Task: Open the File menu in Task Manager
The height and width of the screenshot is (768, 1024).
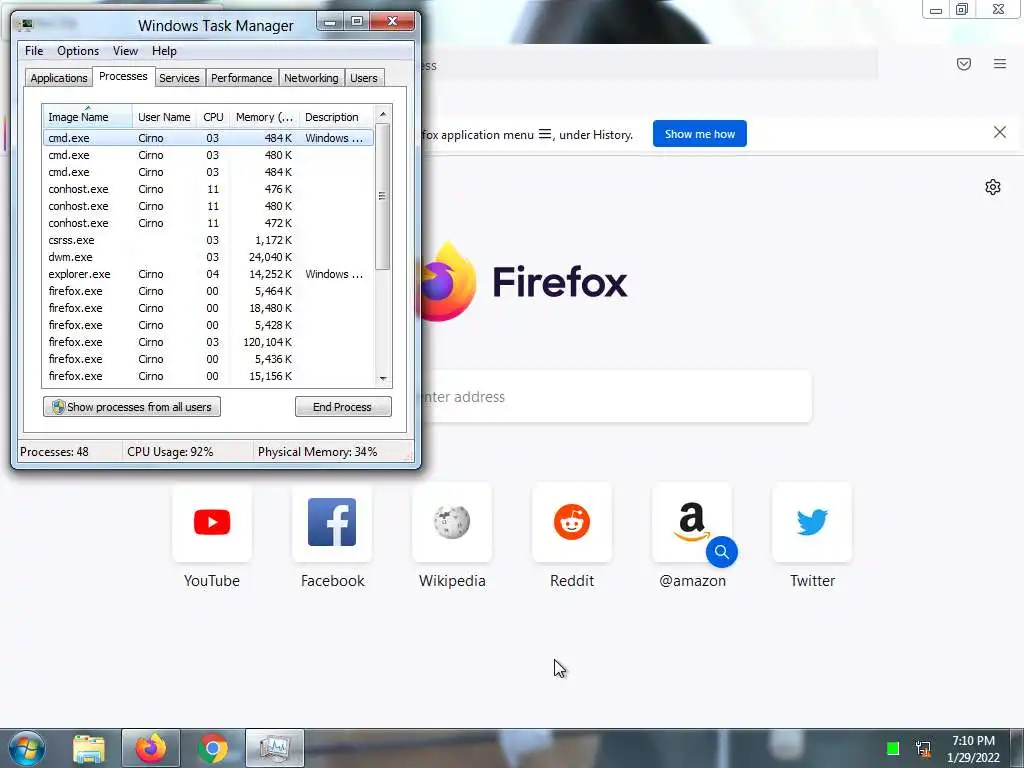Action: (x=34, y=51)
